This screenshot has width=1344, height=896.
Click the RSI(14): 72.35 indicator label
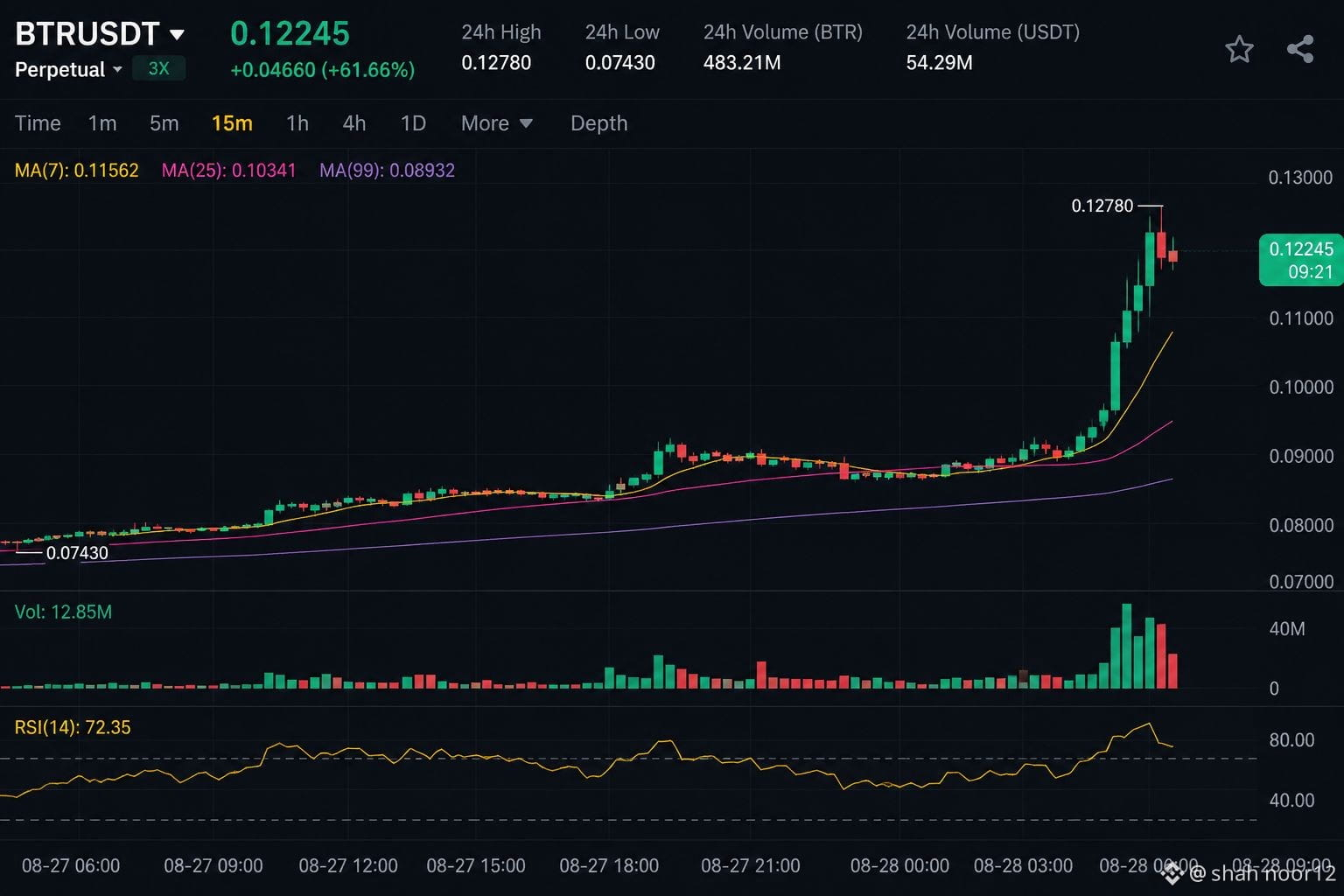pos(73,727)
